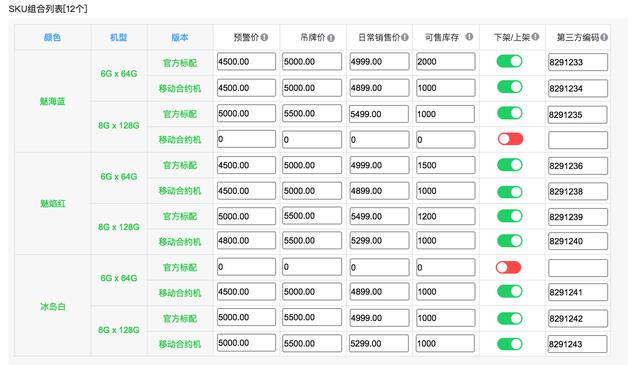Viewport: 640px width, 365px height.
Task: Click 6G x 64G under 魅焰红
Action: [x=118, y=177]
